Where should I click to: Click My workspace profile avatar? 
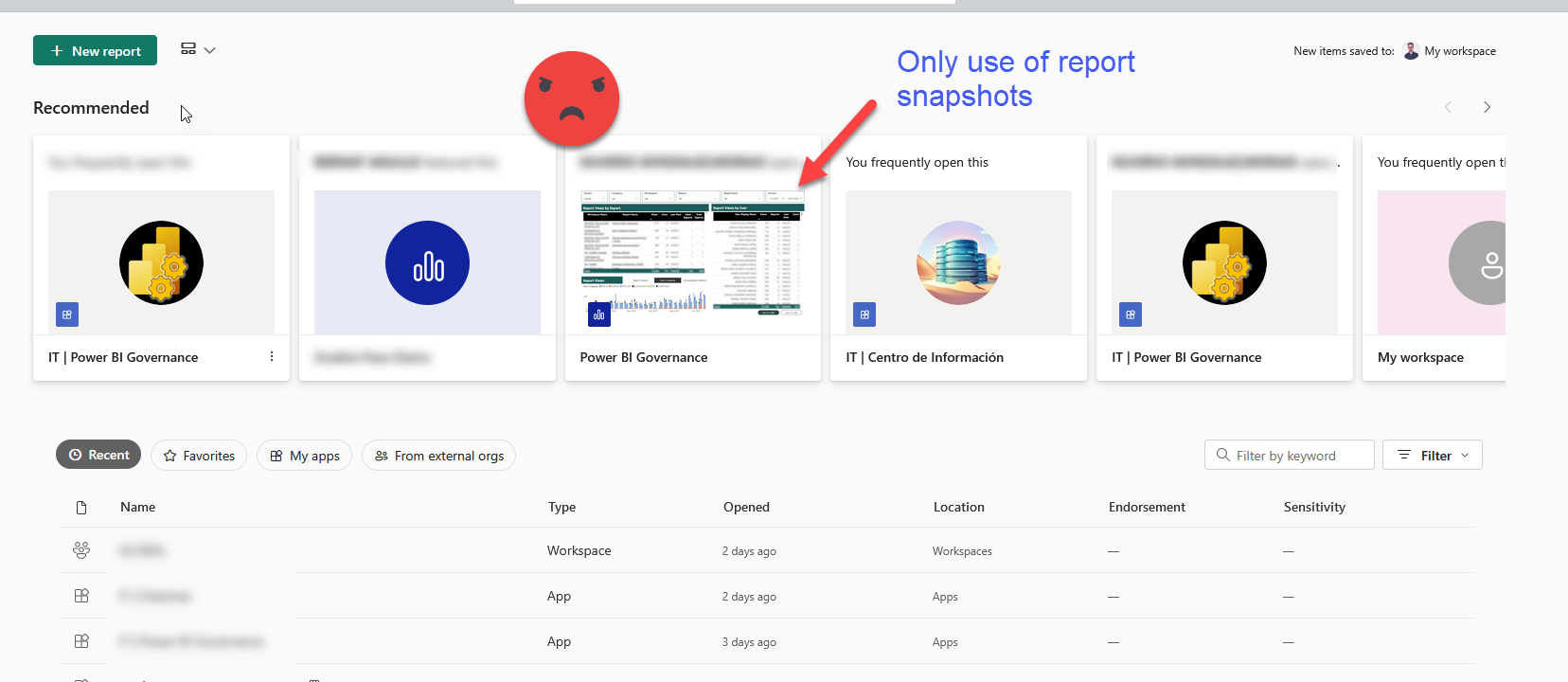[x=1411, y=51]
